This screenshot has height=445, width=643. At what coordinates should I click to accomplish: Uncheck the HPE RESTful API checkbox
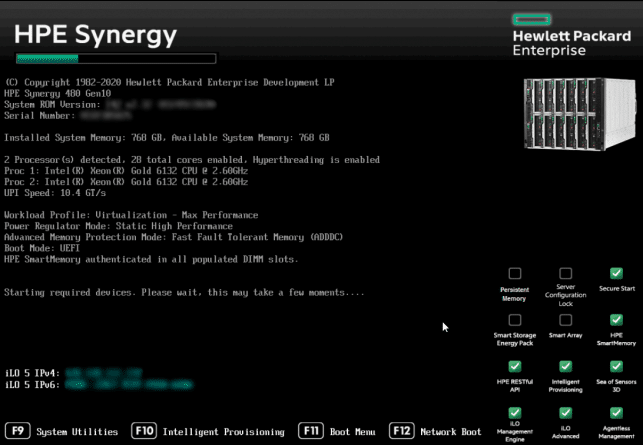514,366
